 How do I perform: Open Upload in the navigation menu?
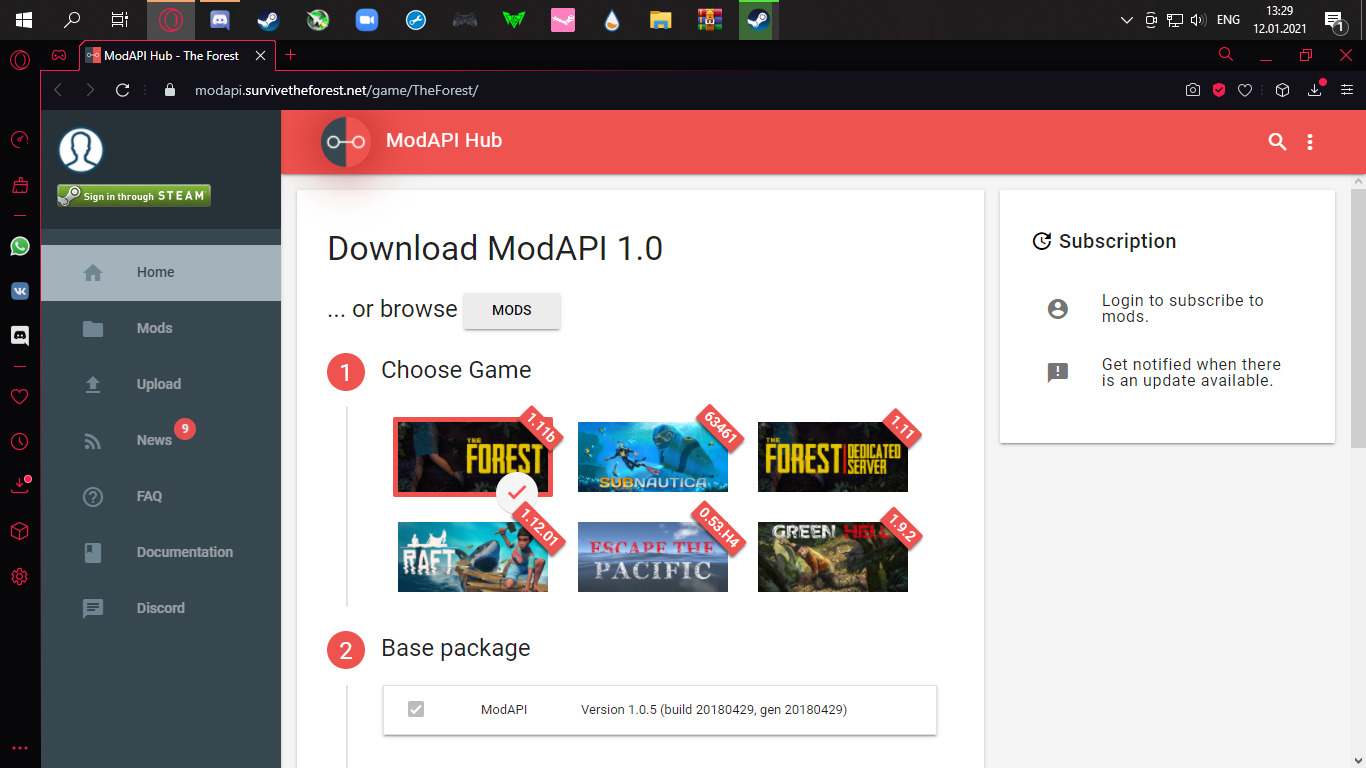pyautogui.click(x=161, y=384)
